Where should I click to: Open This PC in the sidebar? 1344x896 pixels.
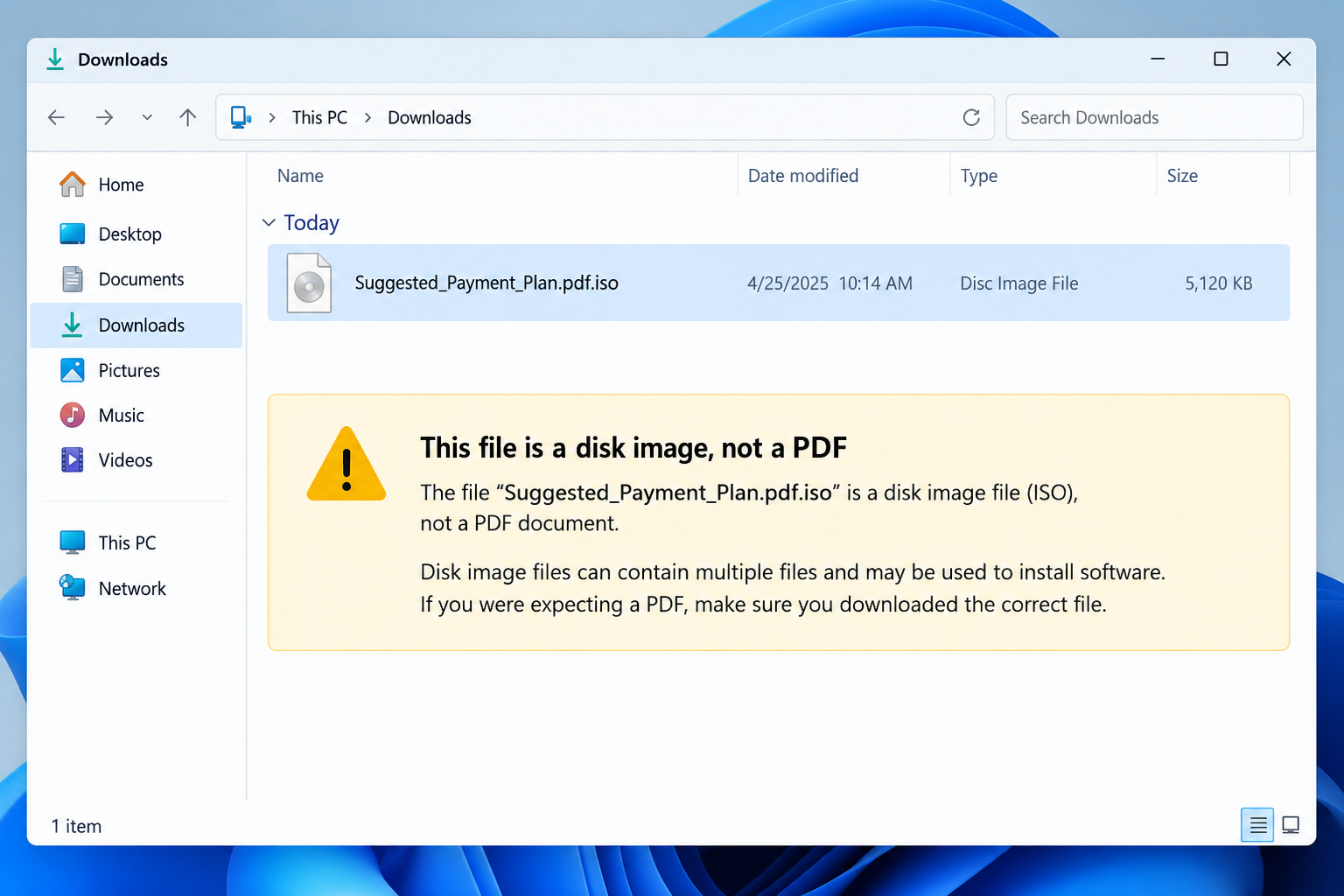(x=136, y=542)
